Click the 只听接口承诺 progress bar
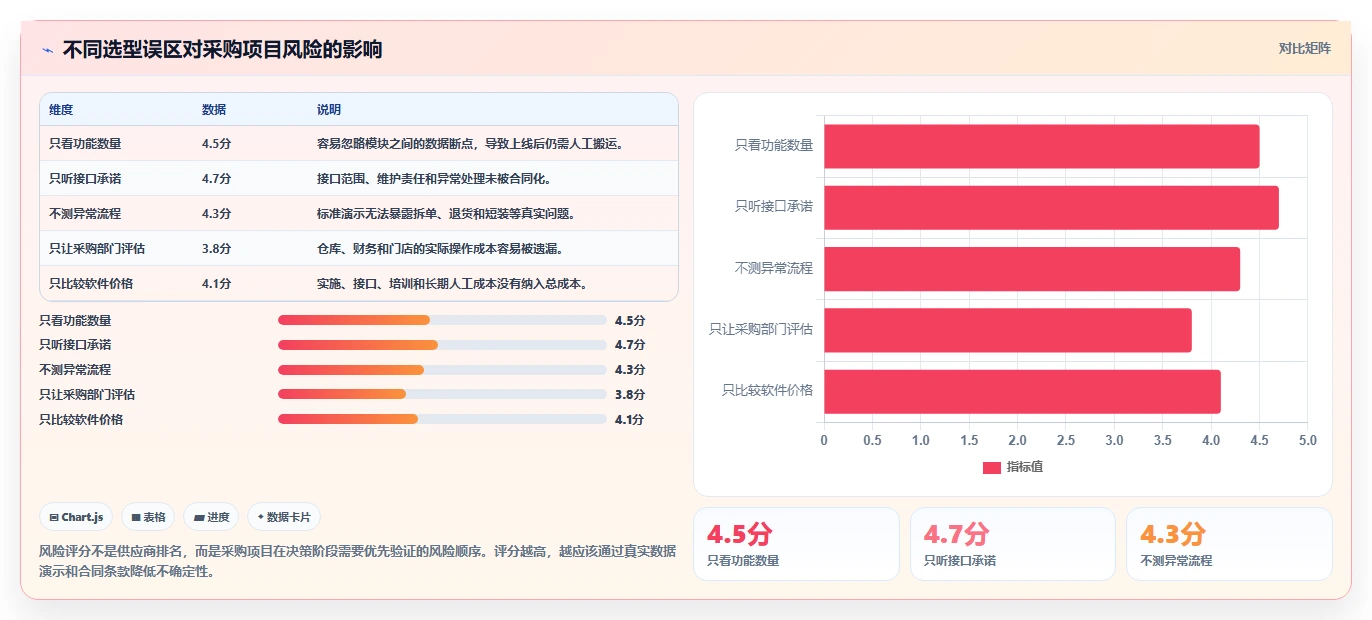The image size is (1372, 620). [442, 345]
